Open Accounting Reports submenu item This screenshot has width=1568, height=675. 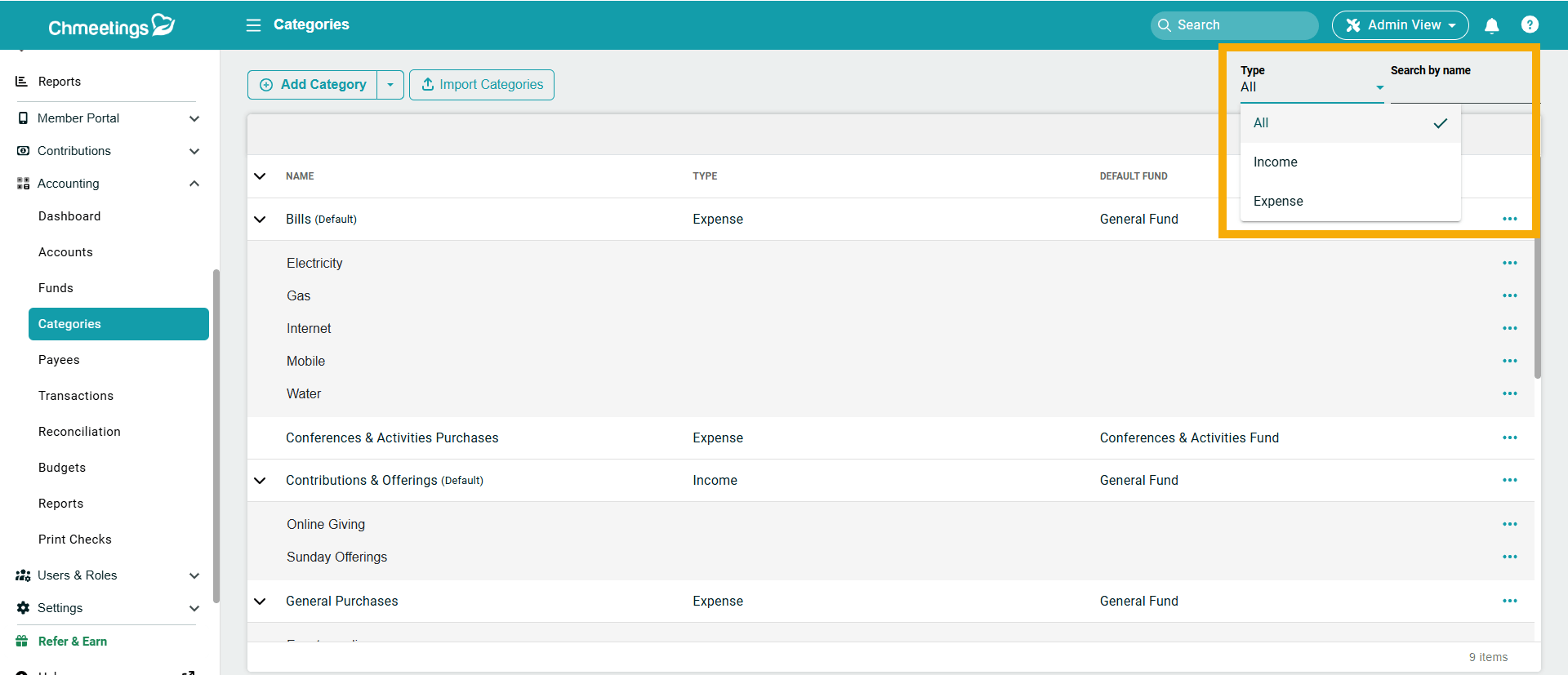pyautogui.click(x=60, y=504)
